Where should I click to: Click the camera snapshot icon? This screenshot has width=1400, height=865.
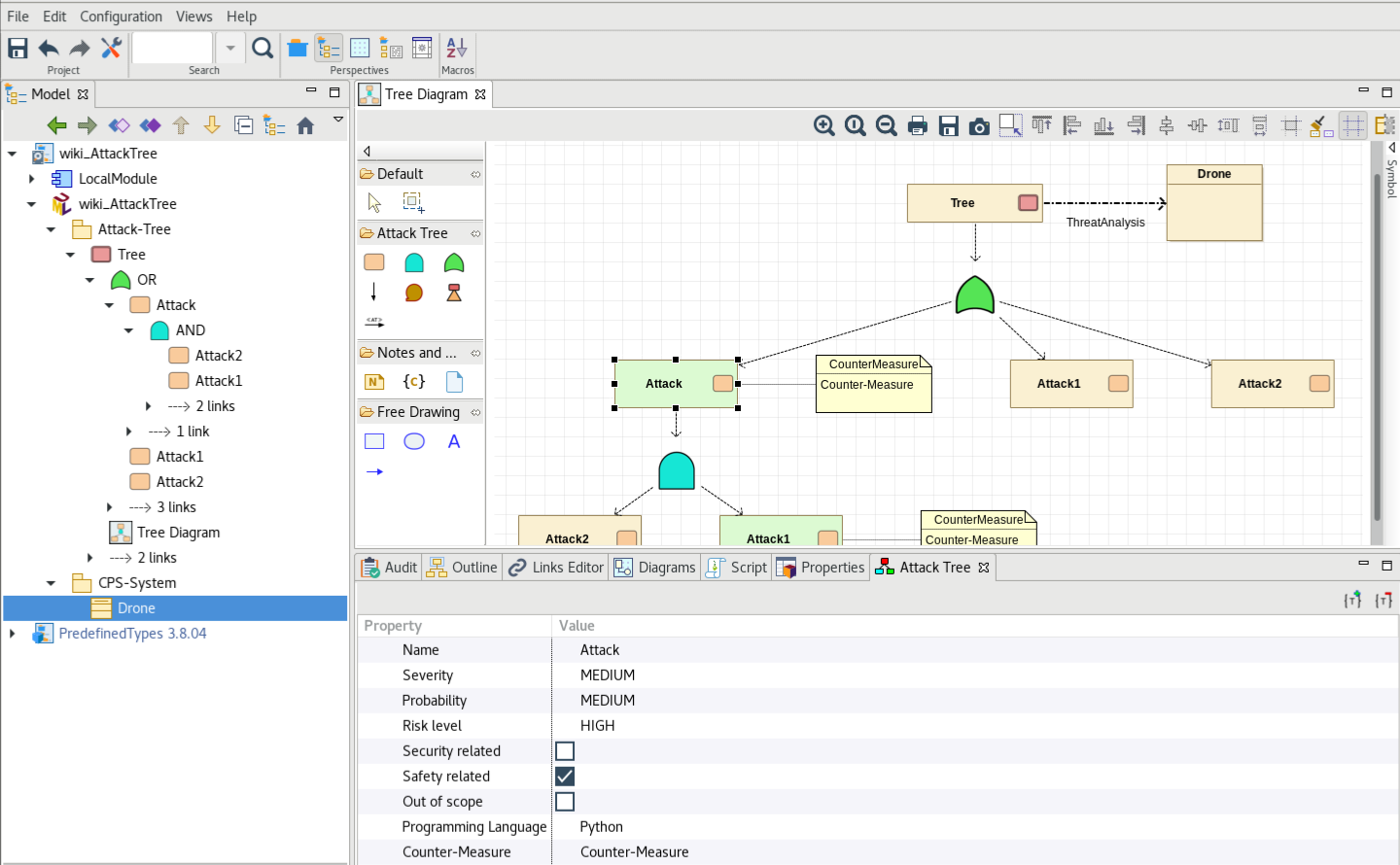pos(979,125)
